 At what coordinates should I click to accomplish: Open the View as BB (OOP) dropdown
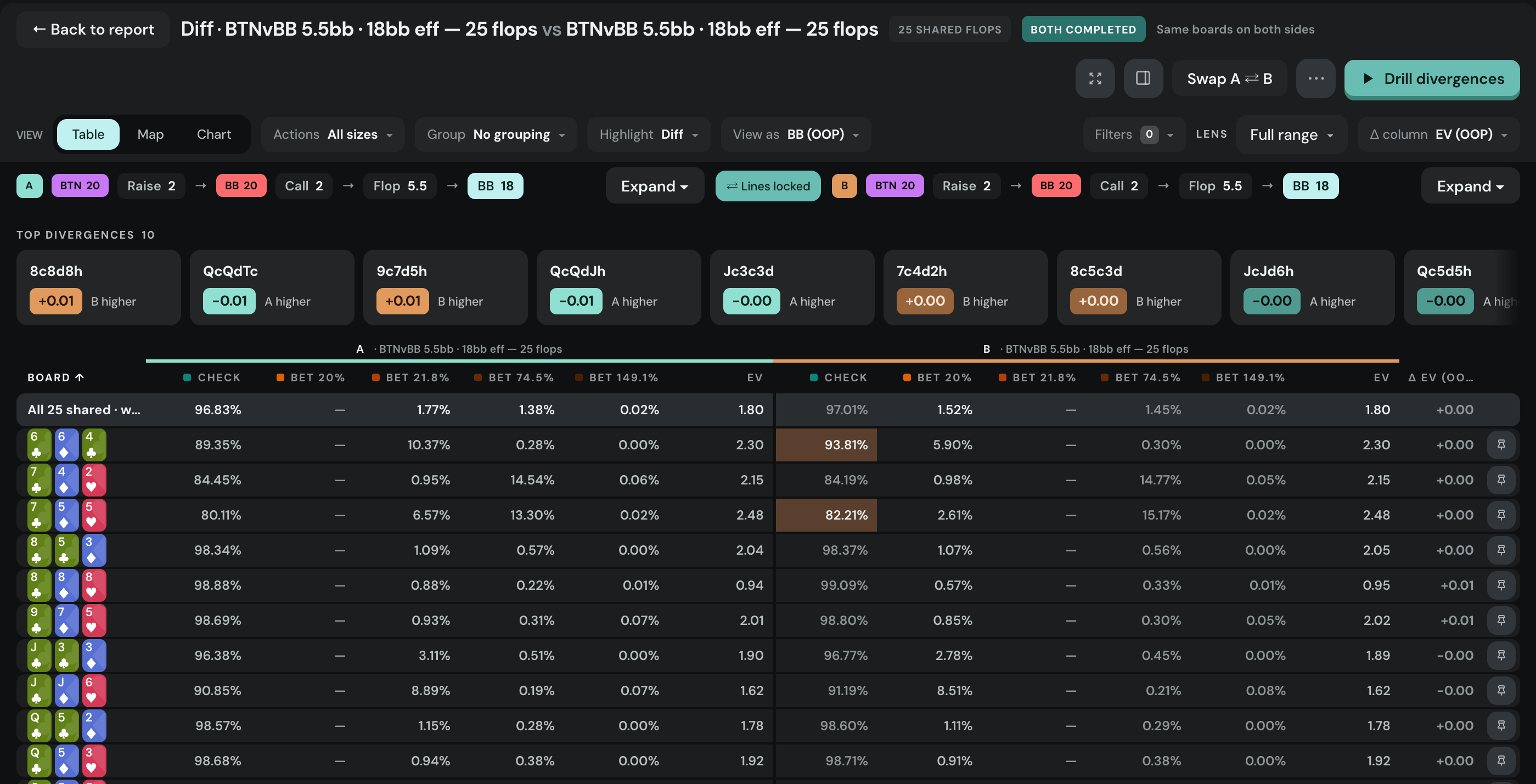click(x=795, y=135)
